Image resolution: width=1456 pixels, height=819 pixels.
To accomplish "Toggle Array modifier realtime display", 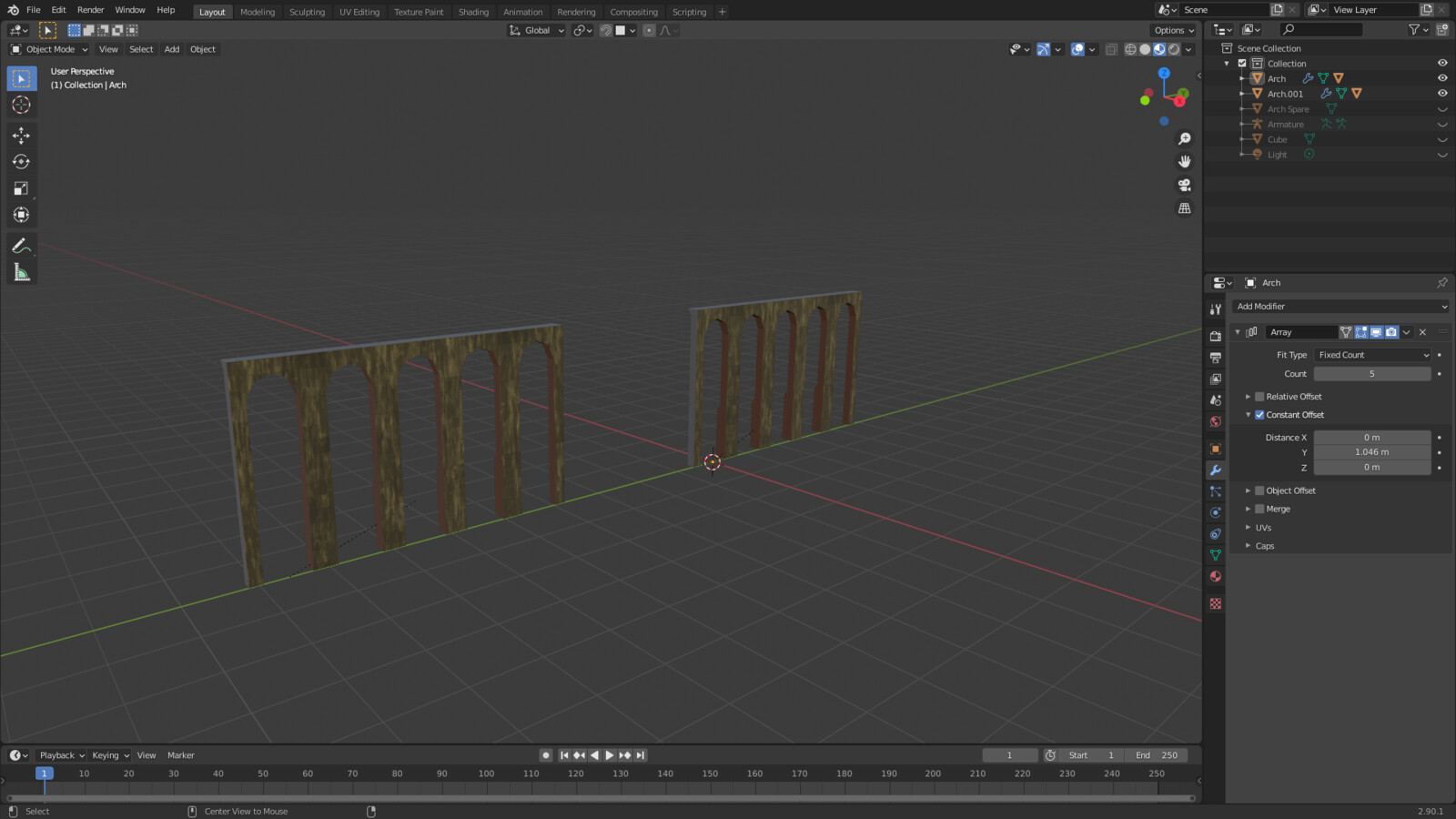I will point(1376,332).
